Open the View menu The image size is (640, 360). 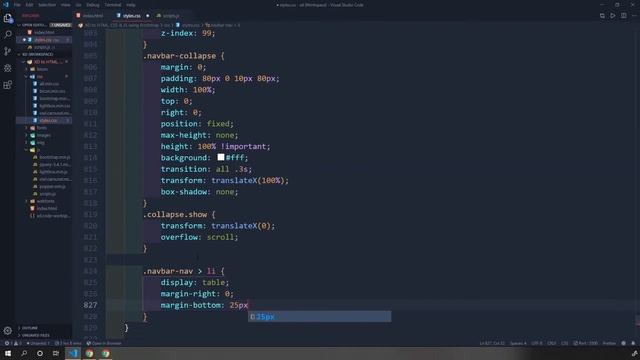[66, 5]
